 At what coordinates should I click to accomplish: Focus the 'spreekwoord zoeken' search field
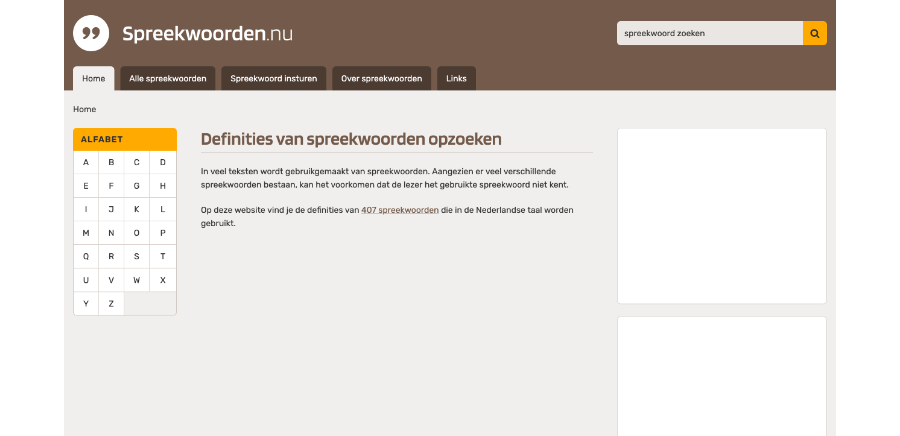point(709,33)
